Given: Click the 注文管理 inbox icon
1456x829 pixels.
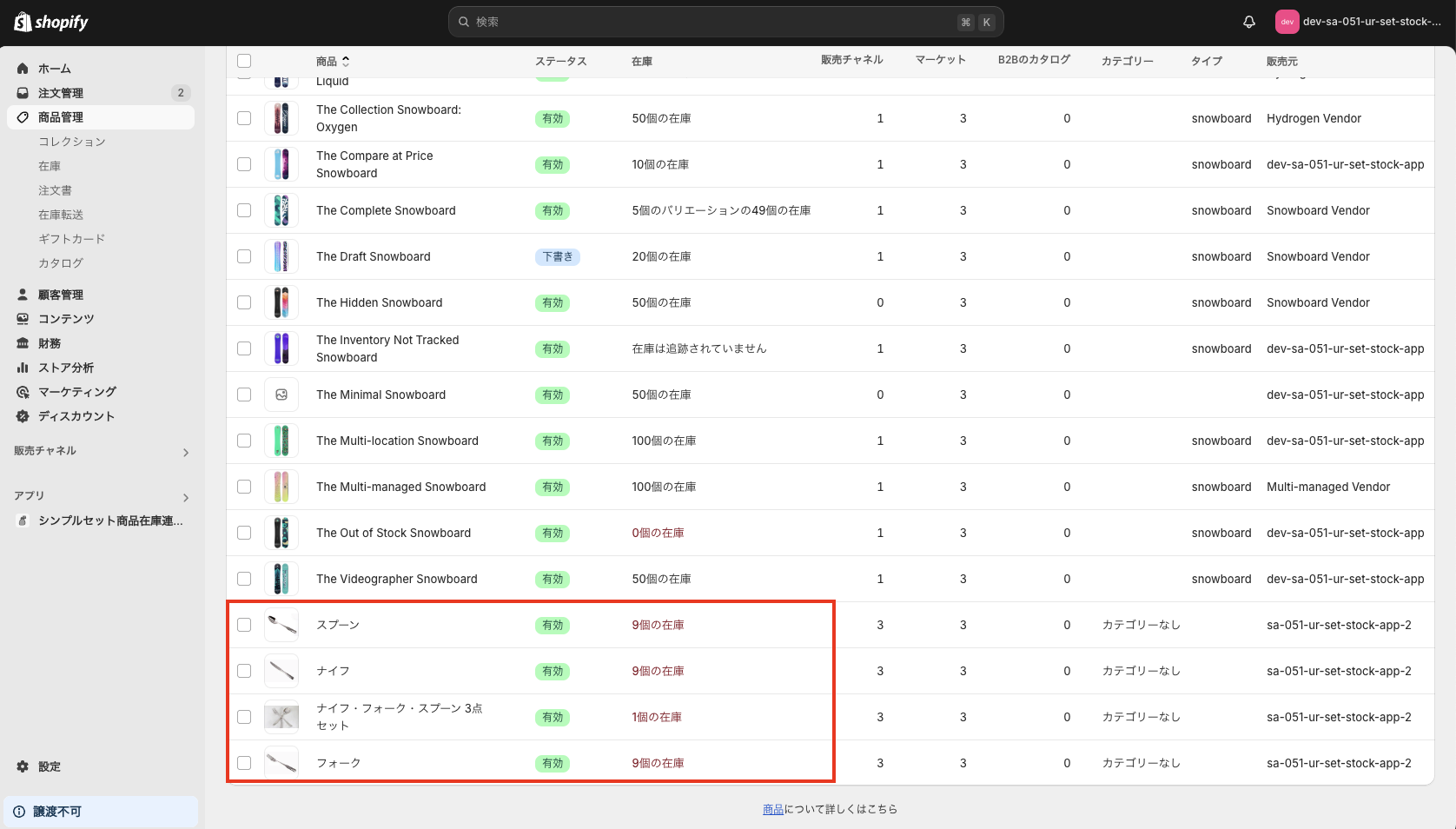Looking at the screenshot, I should [x=23, y=93].
